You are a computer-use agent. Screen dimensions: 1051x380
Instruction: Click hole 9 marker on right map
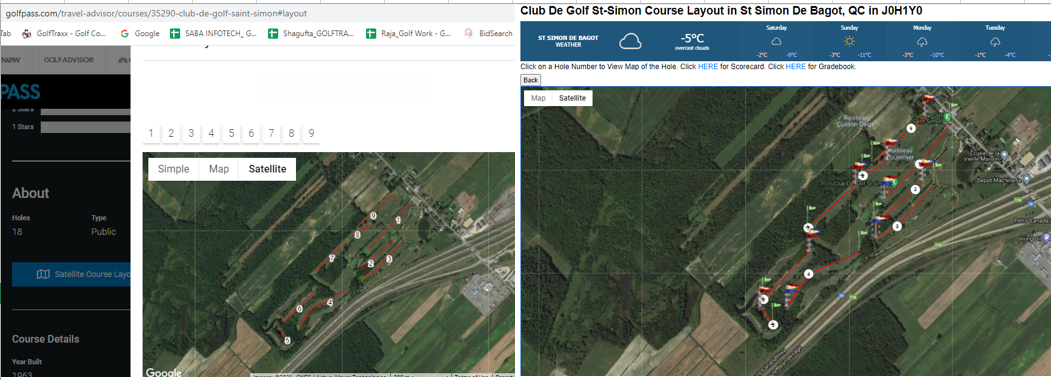tap(911, 127)
